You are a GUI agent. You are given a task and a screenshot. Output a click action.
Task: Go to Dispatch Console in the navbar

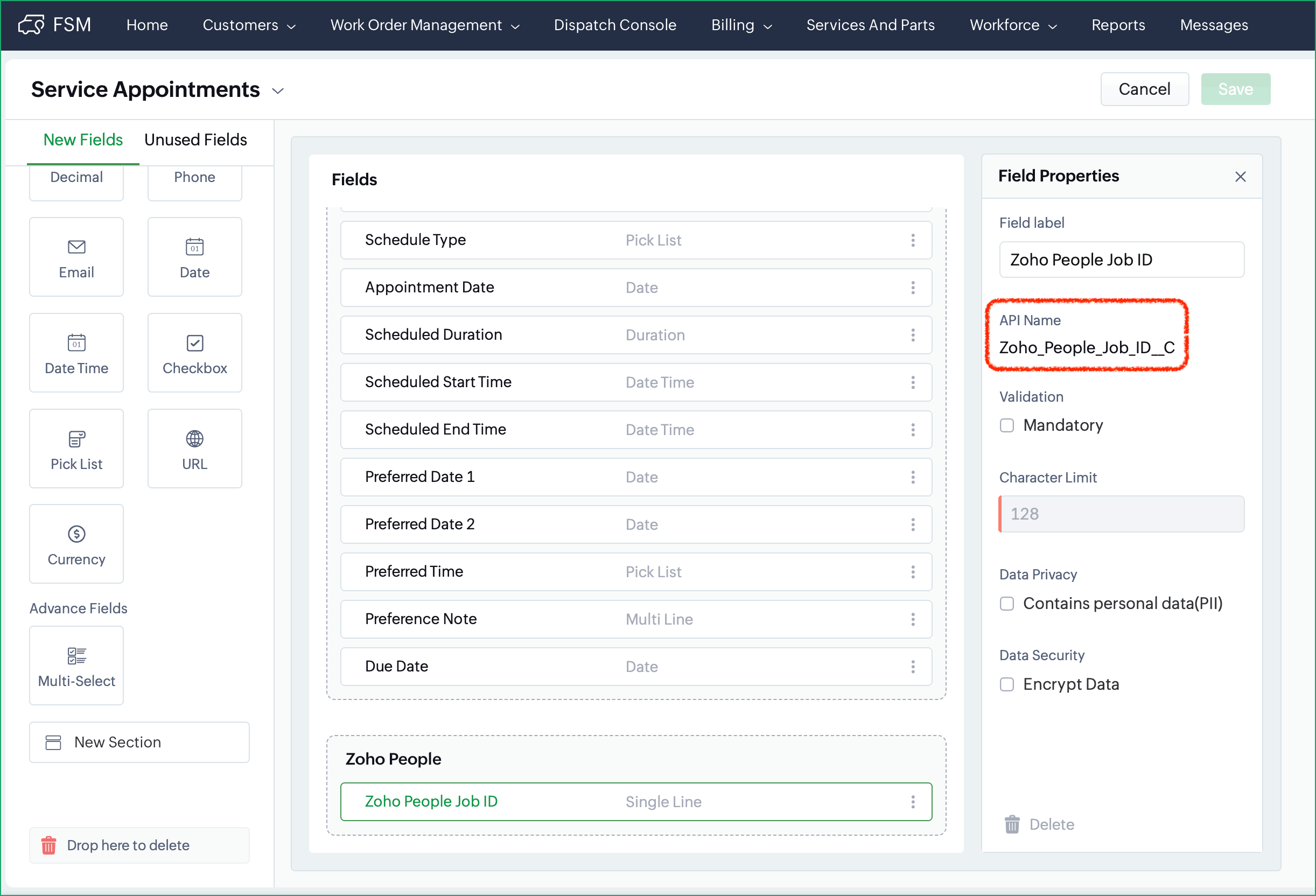click(x=614, y=25)
